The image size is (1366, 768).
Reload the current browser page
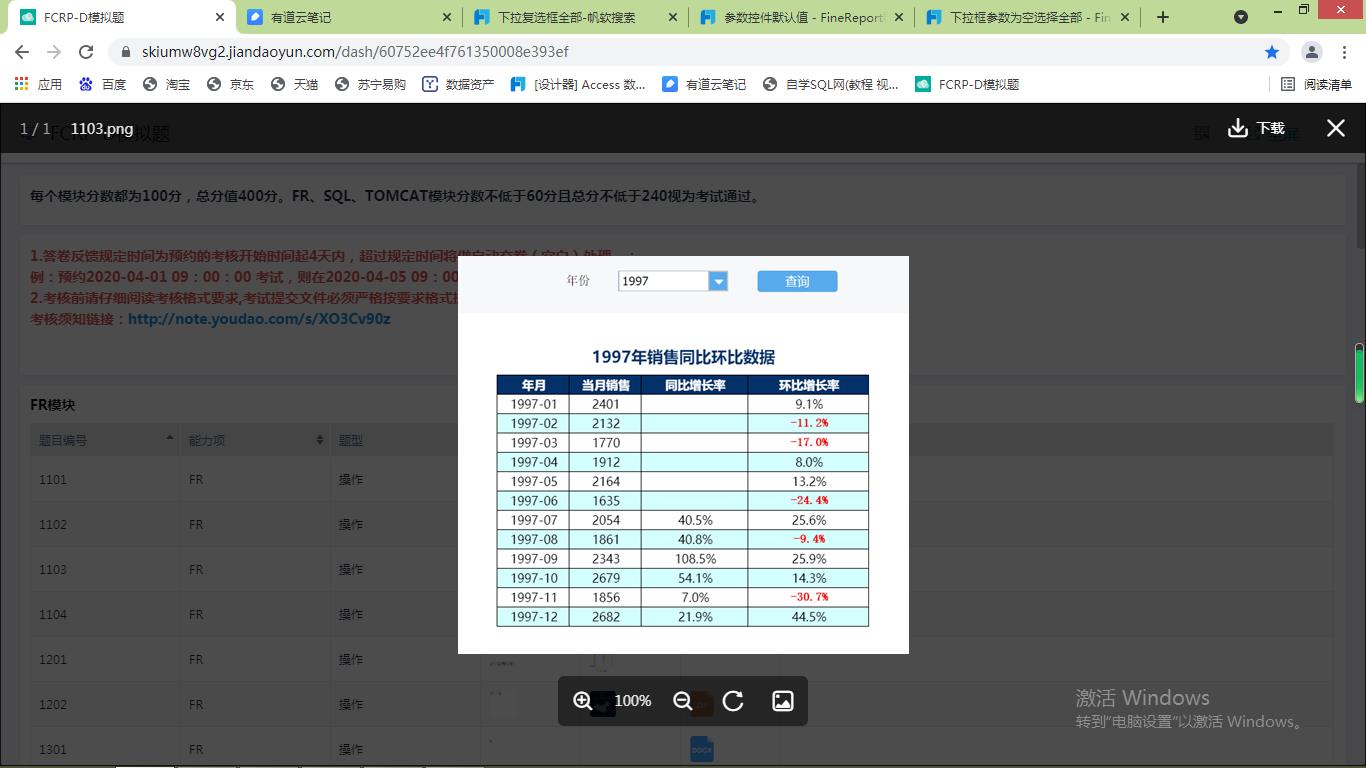coord(86,52)
